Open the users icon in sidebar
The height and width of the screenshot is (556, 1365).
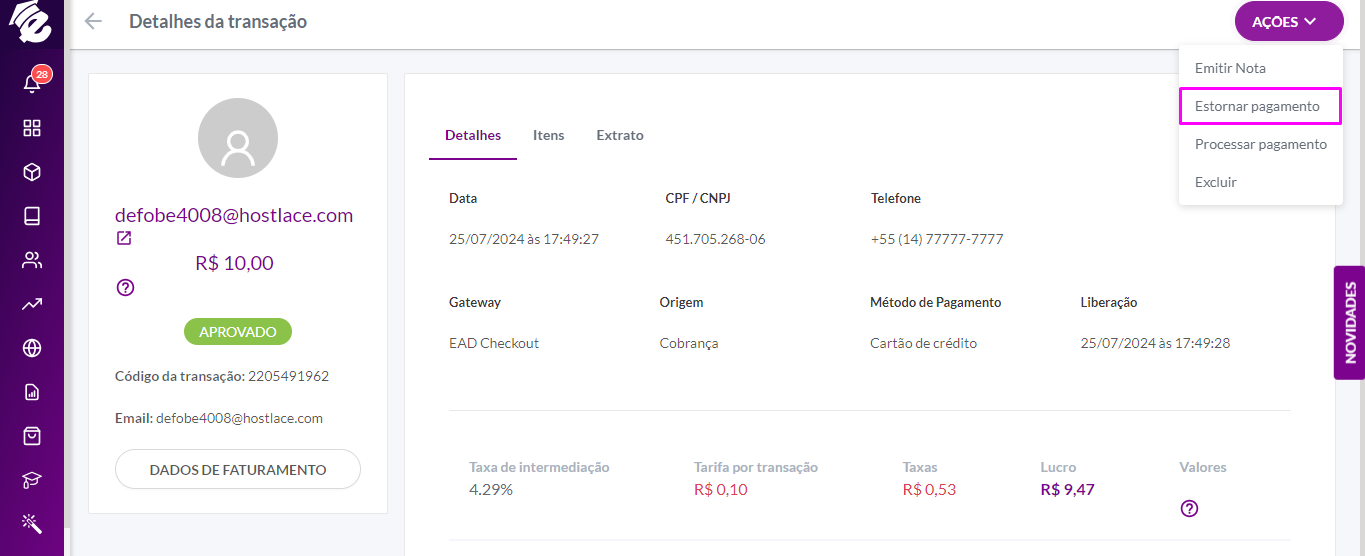(x=32, y=260)
